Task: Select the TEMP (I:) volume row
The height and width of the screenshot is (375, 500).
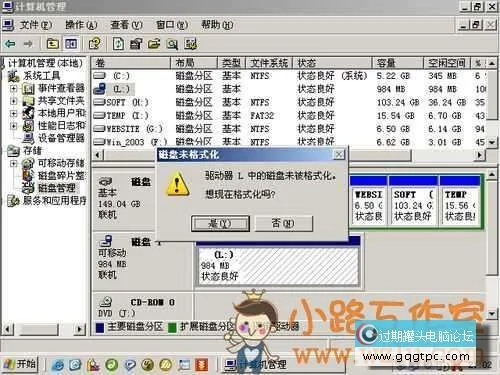Action: click(x=289, y=115)
